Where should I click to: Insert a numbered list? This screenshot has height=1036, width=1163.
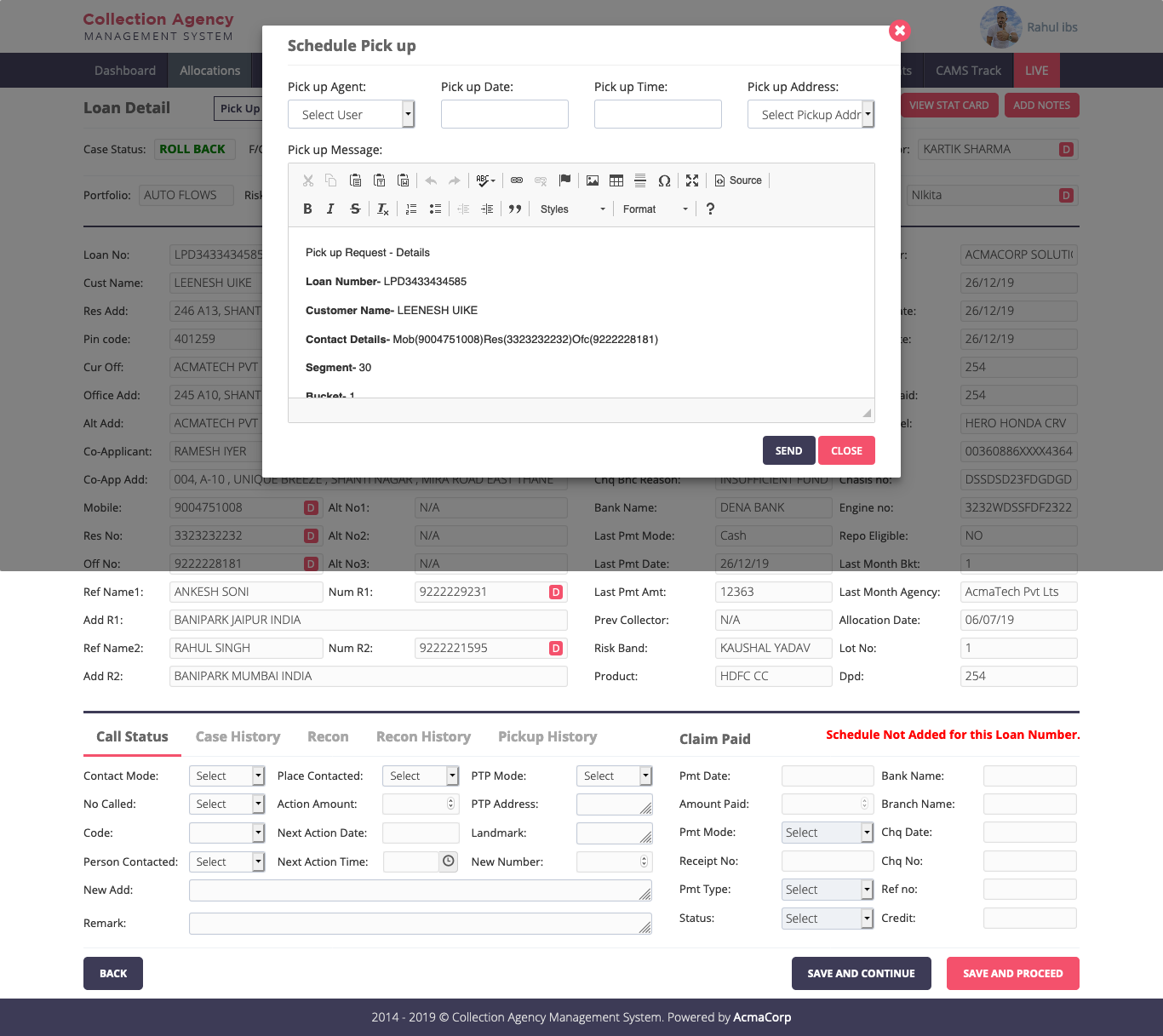point(411,209)
